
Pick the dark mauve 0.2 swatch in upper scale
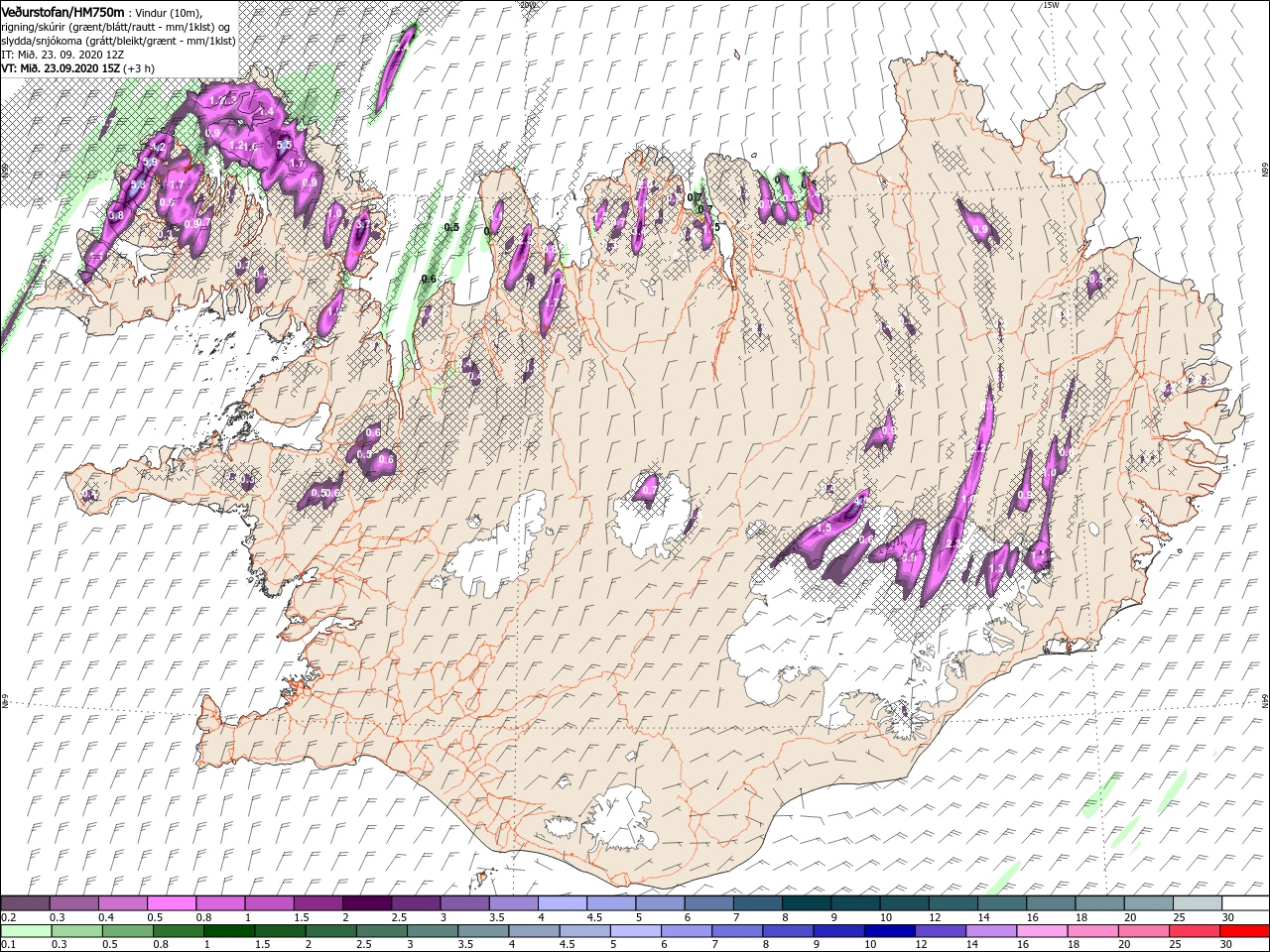25,903
